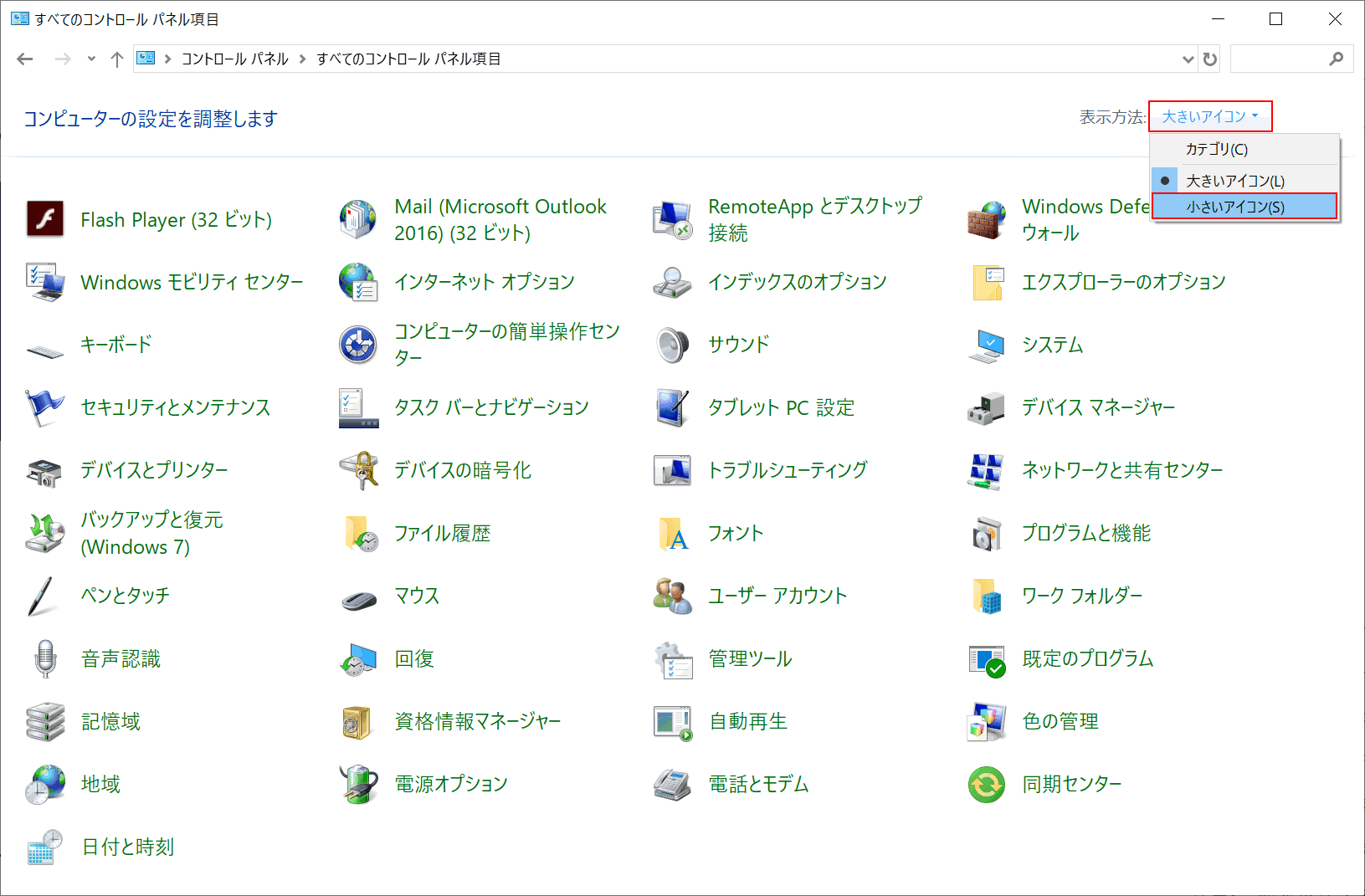Open 日付と時刻 calendar clock icon

[45, 847]
